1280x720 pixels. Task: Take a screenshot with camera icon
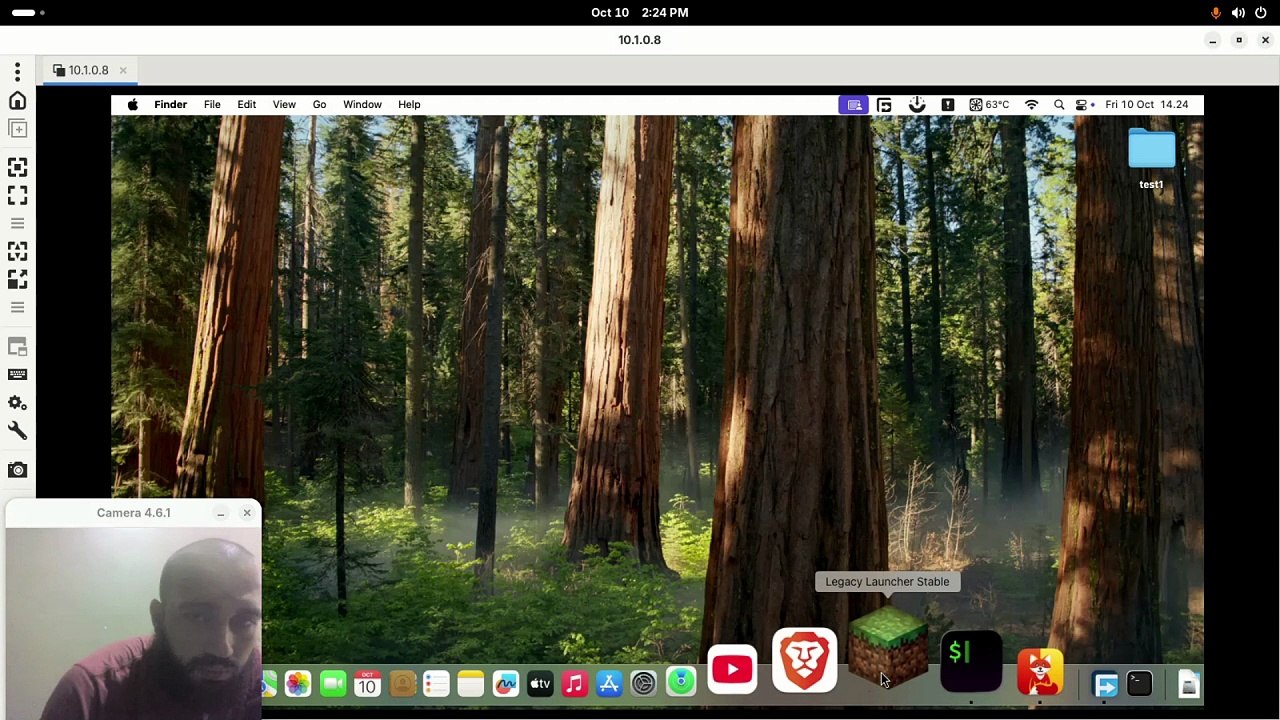tap(17, 469)
